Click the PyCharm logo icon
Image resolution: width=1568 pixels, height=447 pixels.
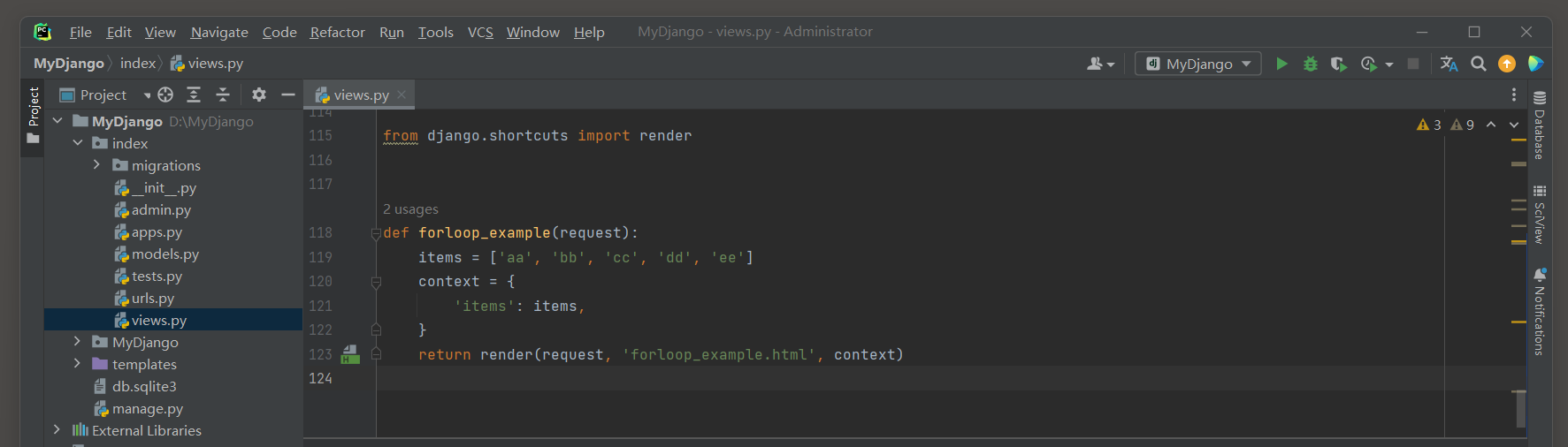tap(42, 32)
